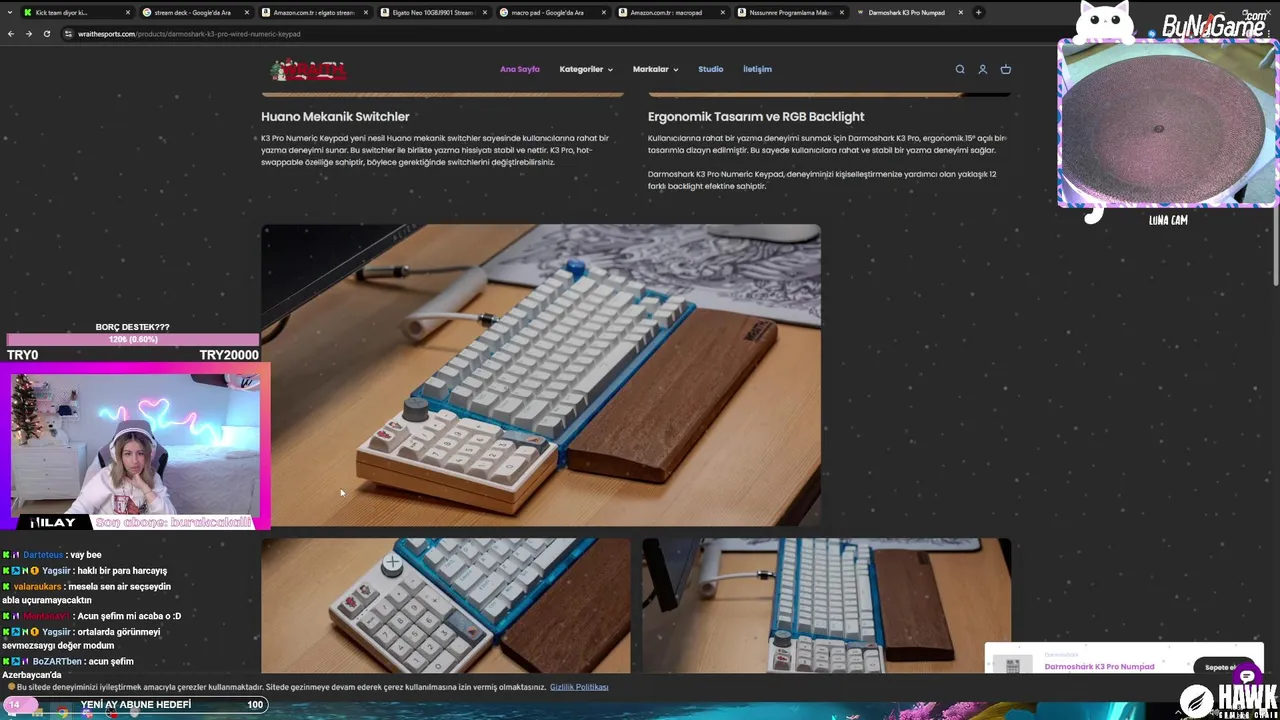Go back to the previous page
This screenshot has height=720, width=1280.
11,34
